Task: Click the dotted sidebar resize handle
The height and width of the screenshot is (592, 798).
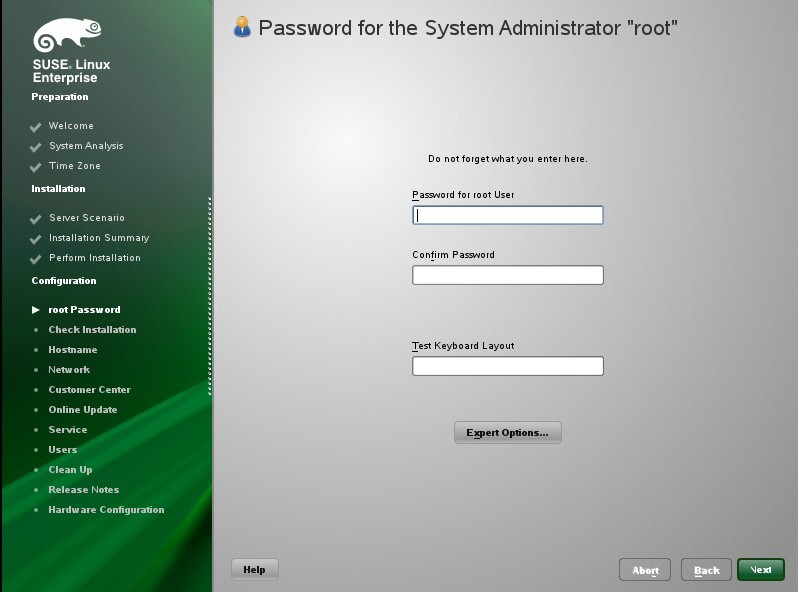Action: pos(210,296)
